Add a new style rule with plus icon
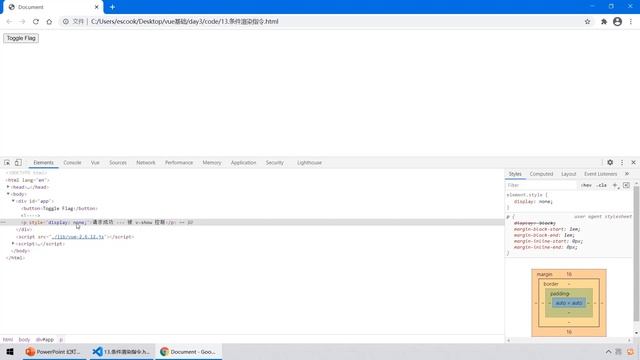The height and width of the screenshot is (360, 640). [x=616, y=185]
